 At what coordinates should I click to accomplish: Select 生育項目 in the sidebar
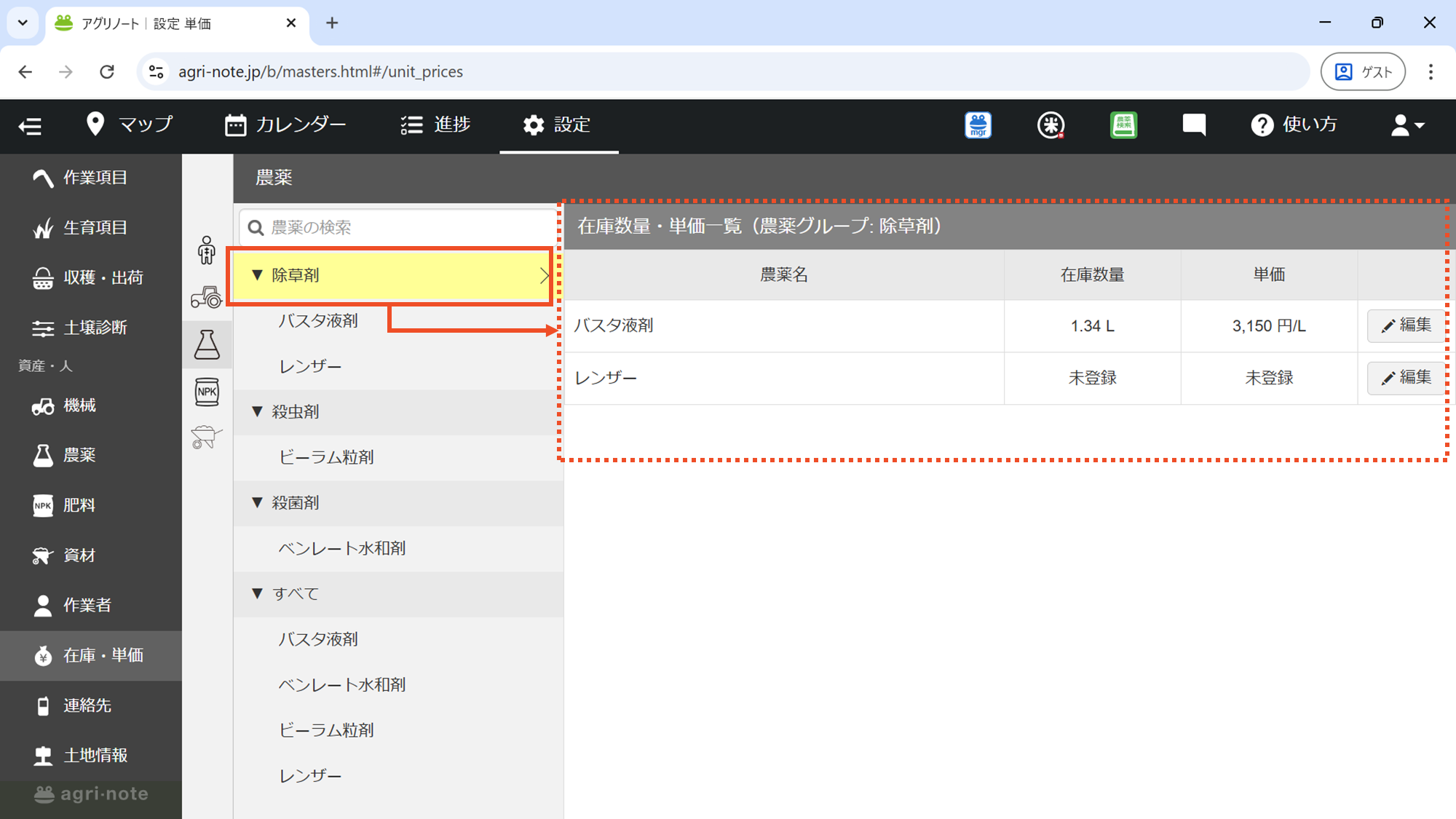(91, 228)
